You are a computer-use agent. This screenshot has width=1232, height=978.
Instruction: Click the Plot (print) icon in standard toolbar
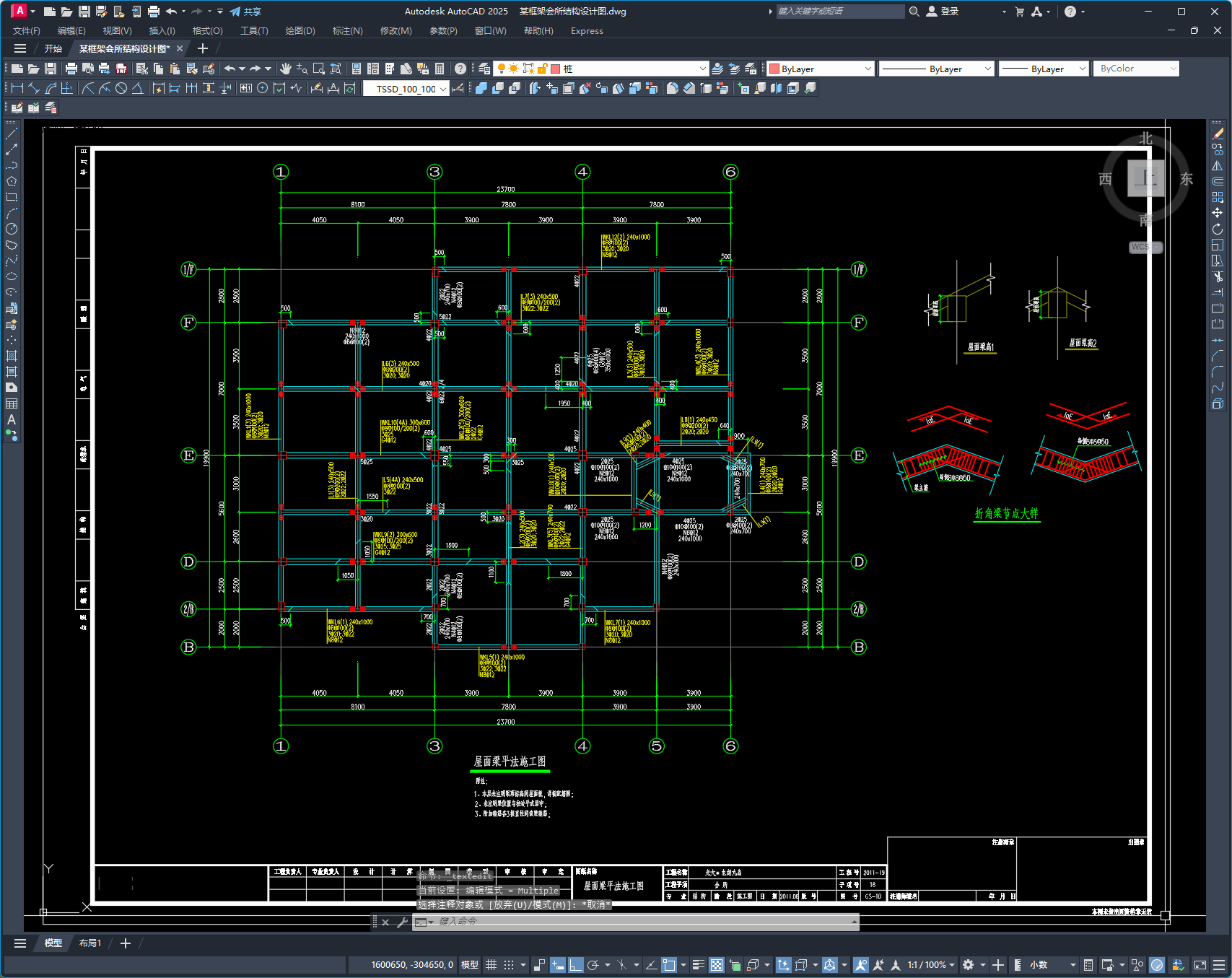pos(71,69)
